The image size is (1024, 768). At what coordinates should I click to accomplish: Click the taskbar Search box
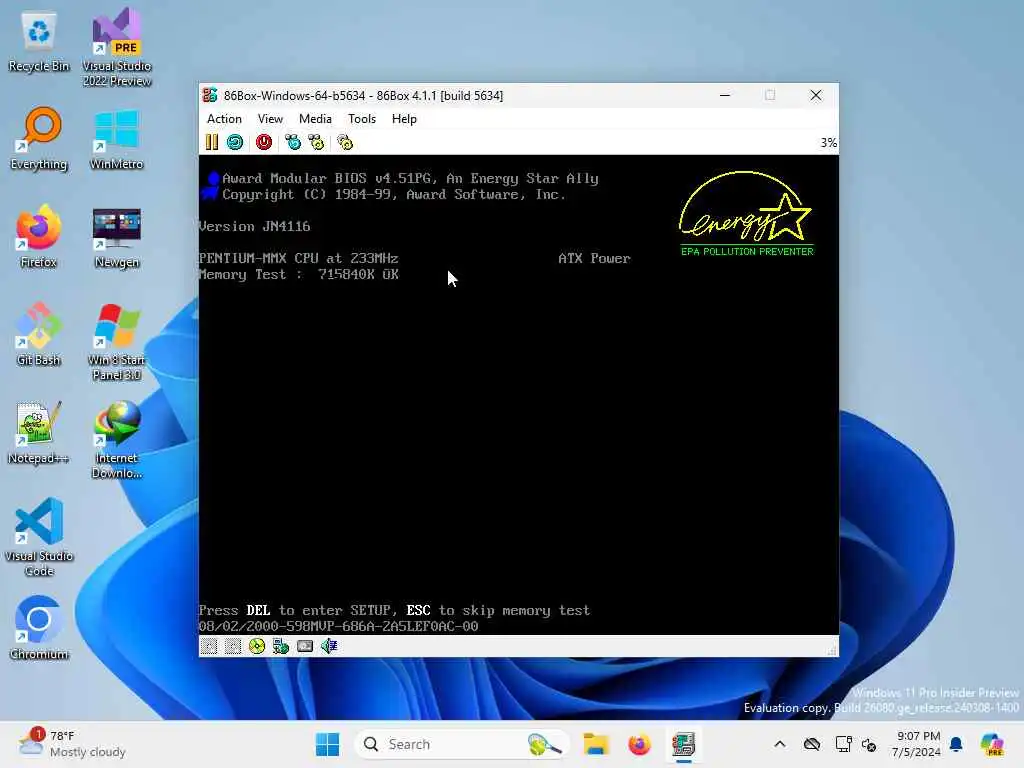(x=461, y=744)
